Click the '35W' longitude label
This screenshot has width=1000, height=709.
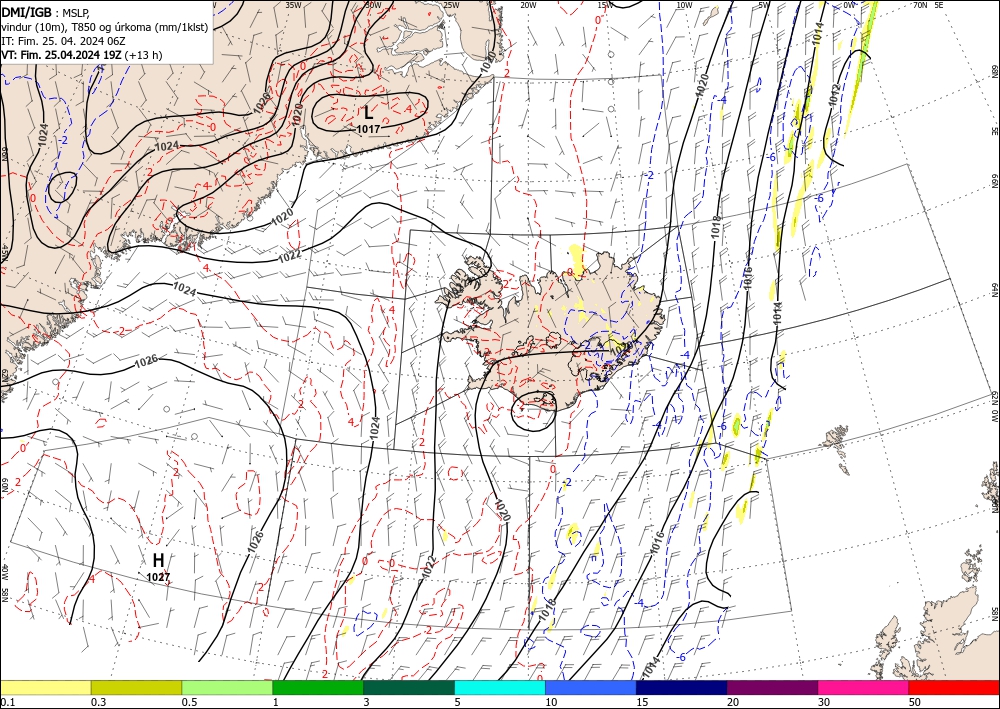tap(293, 5)
